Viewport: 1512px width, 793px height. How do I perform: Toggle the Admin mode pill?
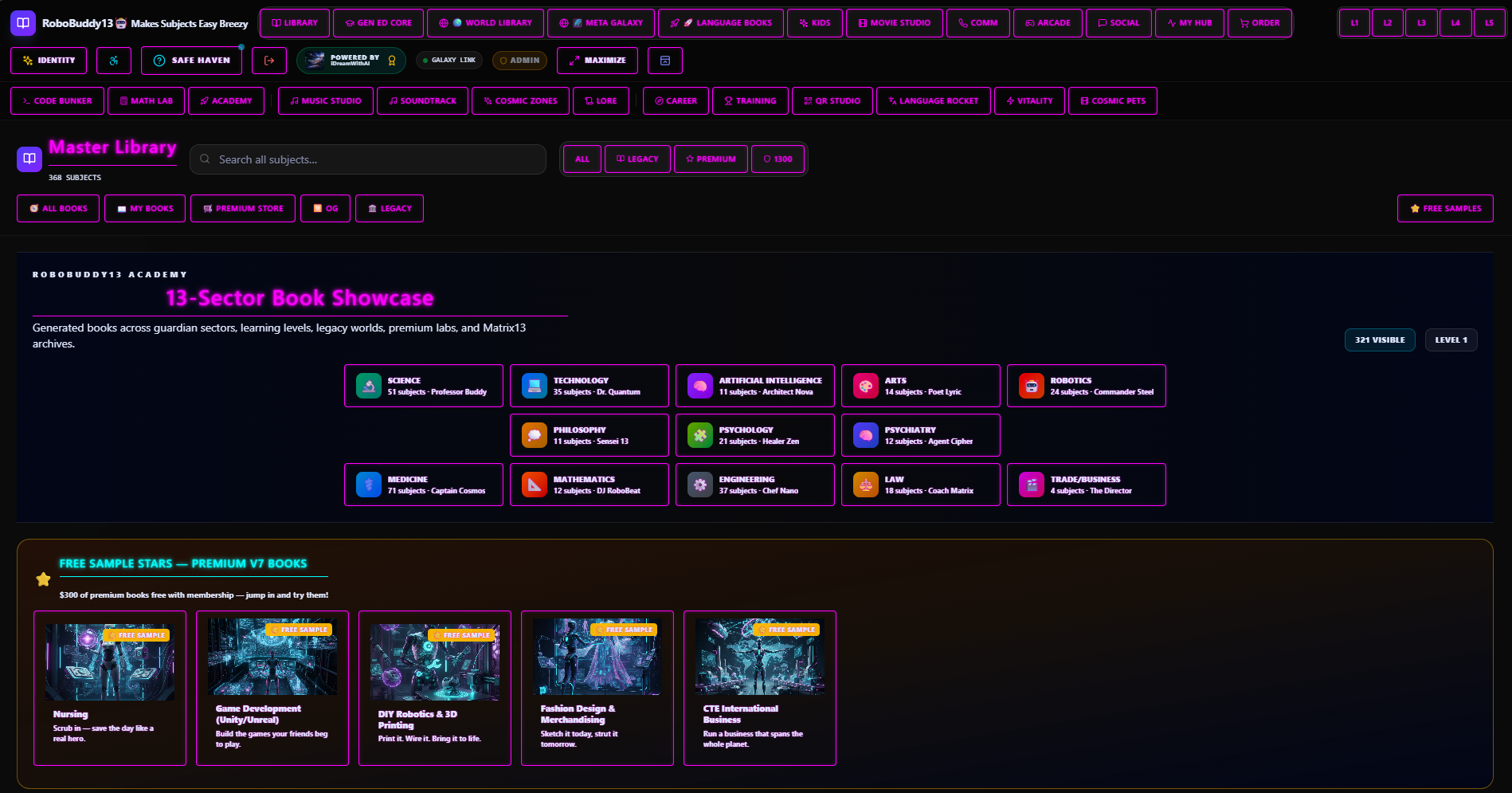pos(519,61)
